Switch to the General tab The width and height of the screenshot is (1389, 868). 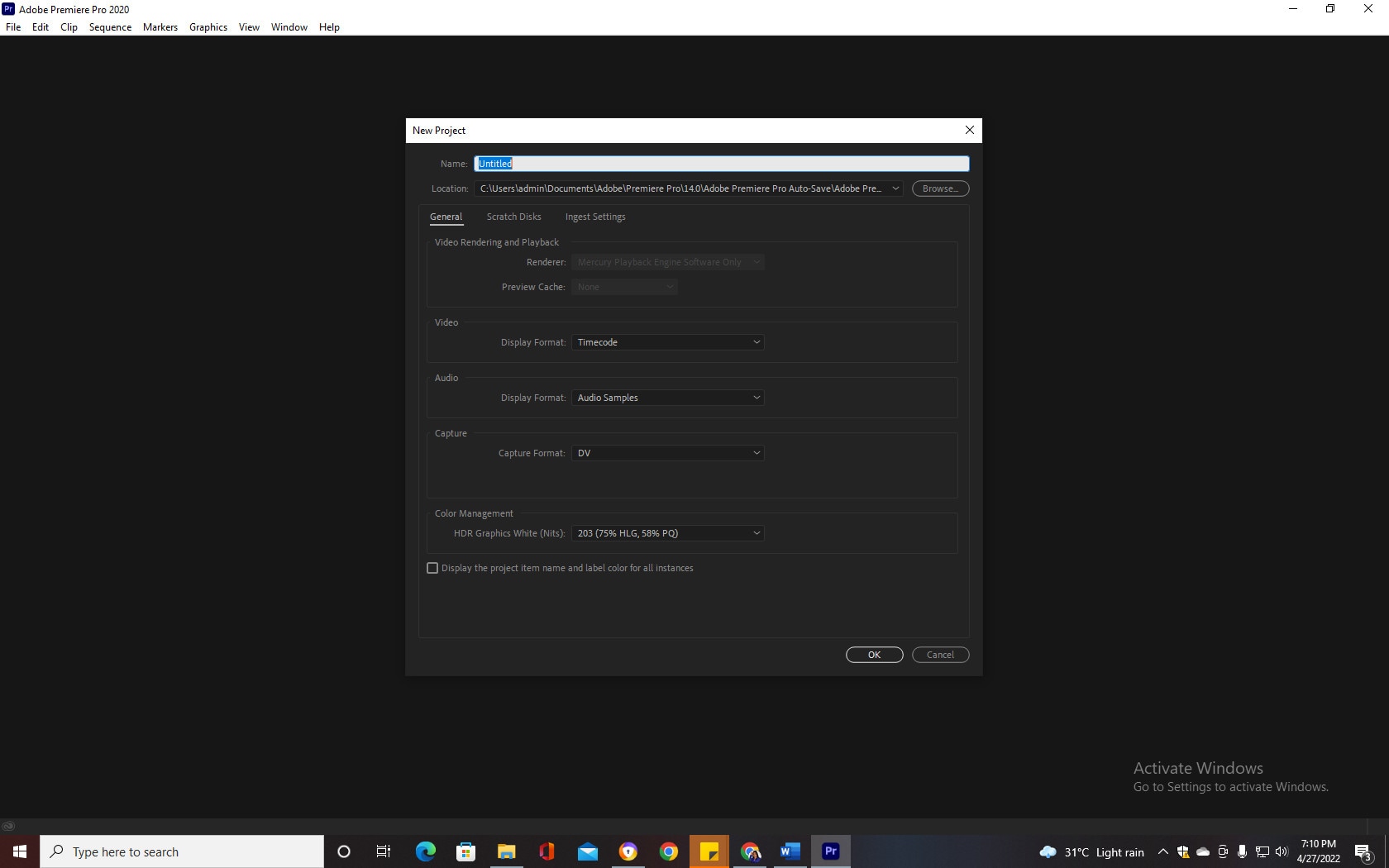click(x=446, y=217)
